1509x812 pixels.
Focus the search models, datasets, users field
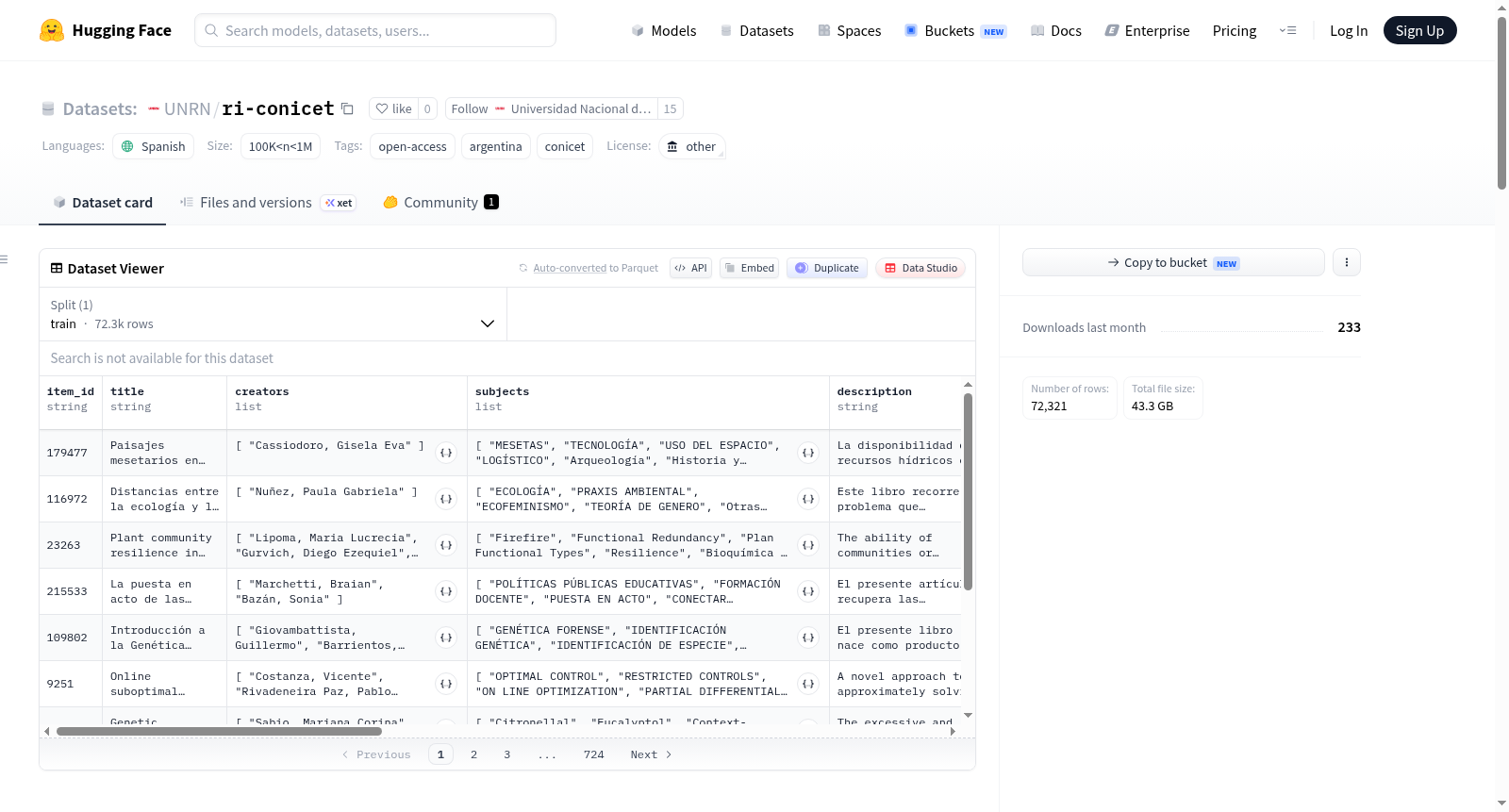[x=375, y=30]
